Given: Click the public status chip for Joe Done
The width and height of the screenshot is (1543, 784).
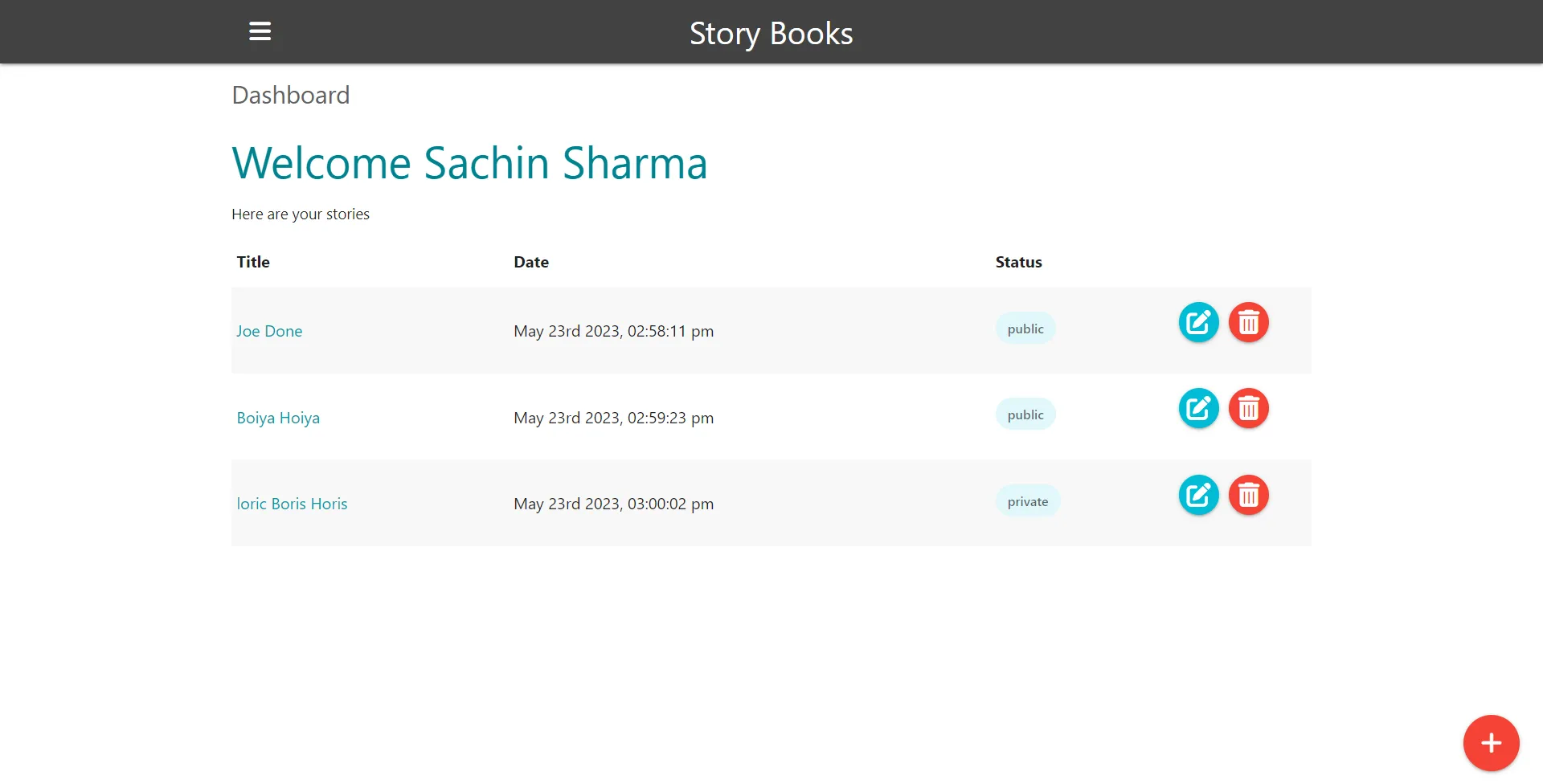Looking at the screenshot, I should 1025,329.
